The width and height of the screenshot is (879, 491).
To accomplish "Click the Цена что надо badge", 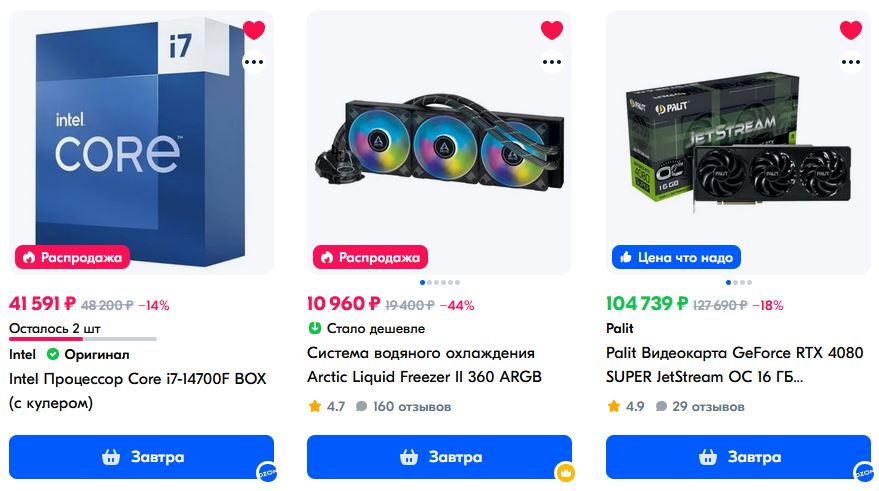I will tap(676, 257).
